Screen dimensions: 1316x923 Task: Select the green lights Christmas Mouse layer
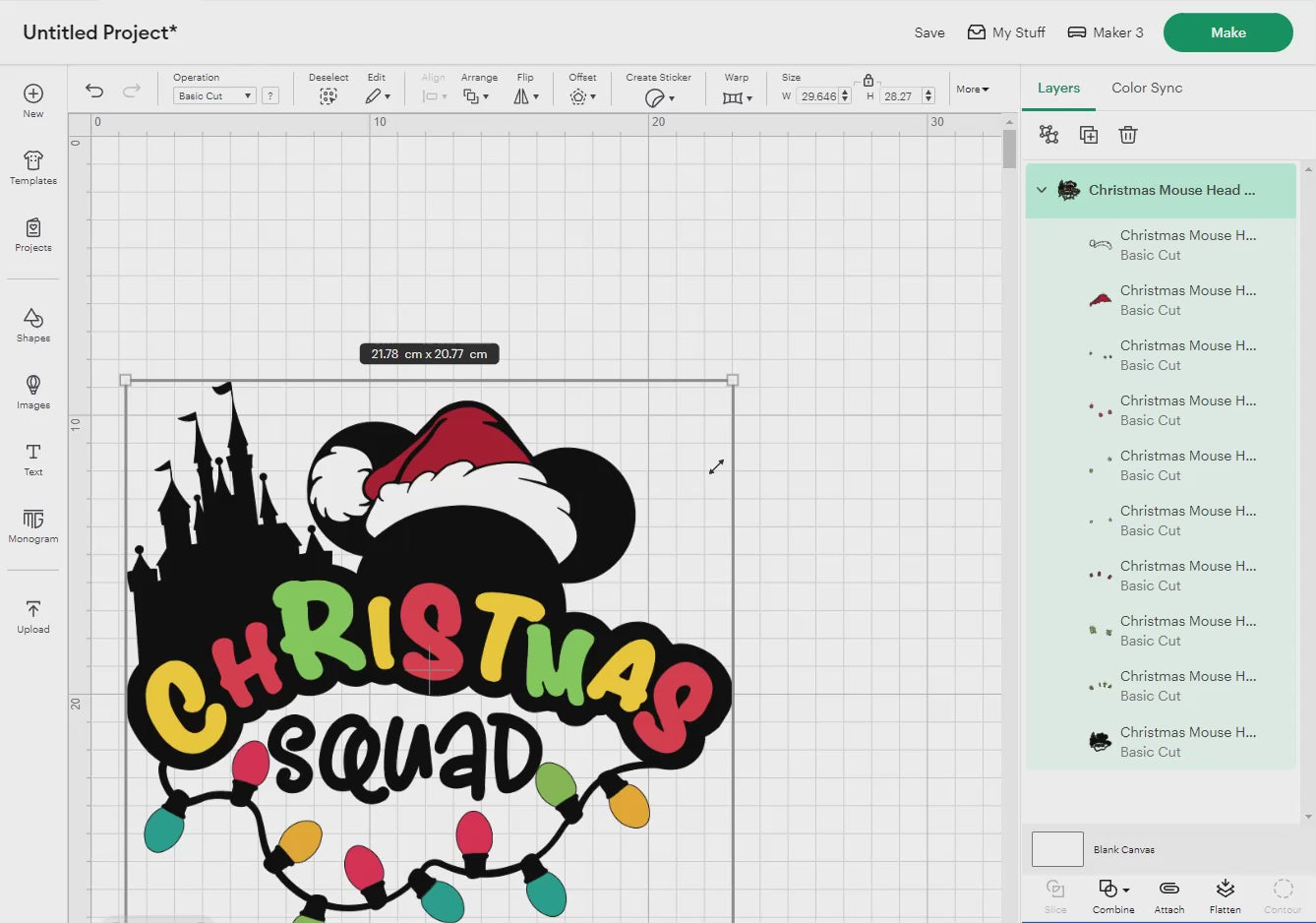click(x=1161, y=631)
